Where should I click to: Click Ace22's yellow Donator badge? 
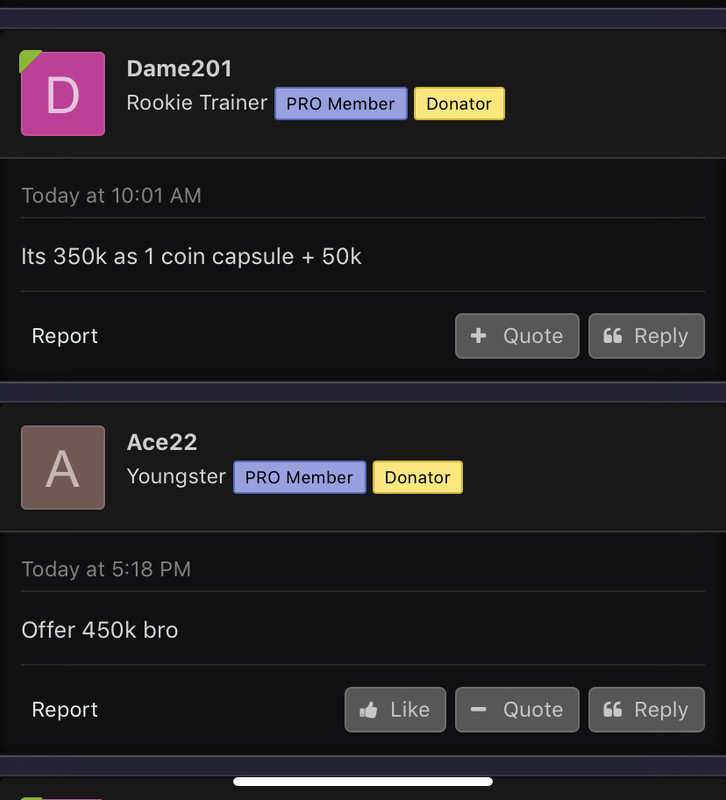[x=417, y=477]
